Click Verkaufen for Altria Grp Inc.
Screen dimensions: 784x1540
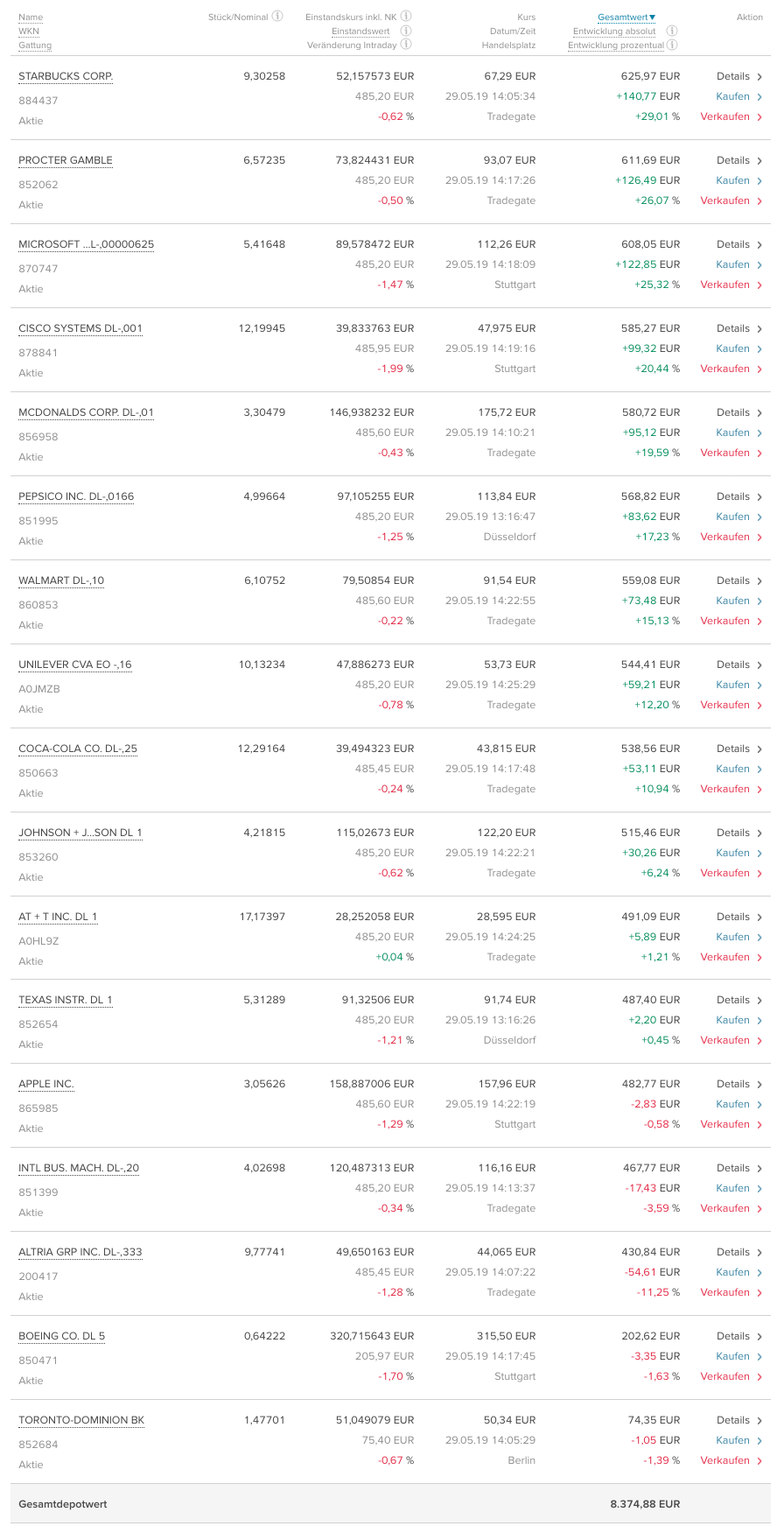[724, 1292]
